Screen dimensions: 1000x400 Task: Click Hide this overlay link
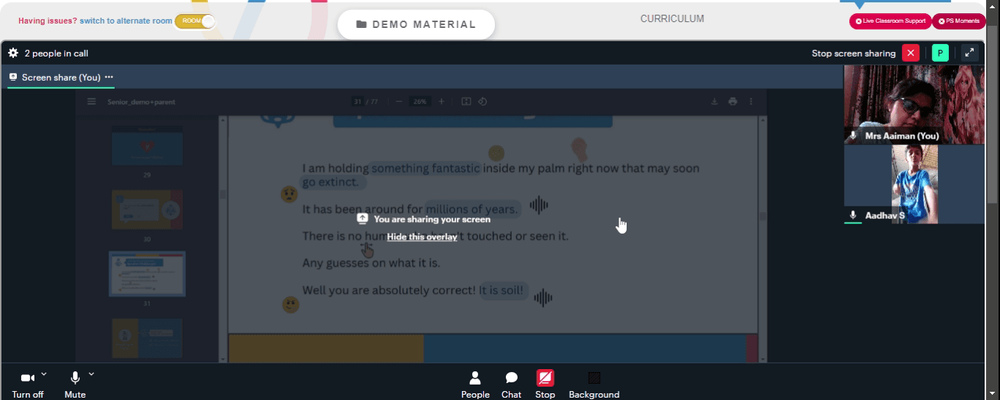pos(422,237)
